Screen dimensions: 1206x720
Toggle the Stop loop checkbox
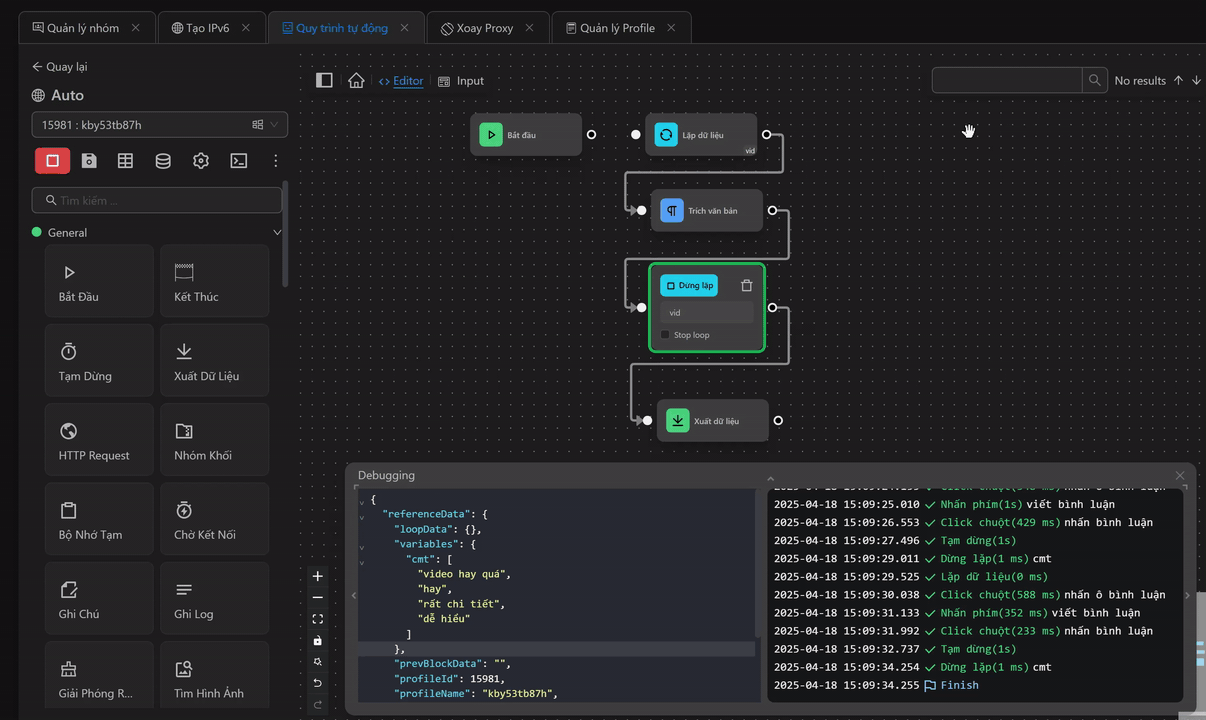coord(665,335)
